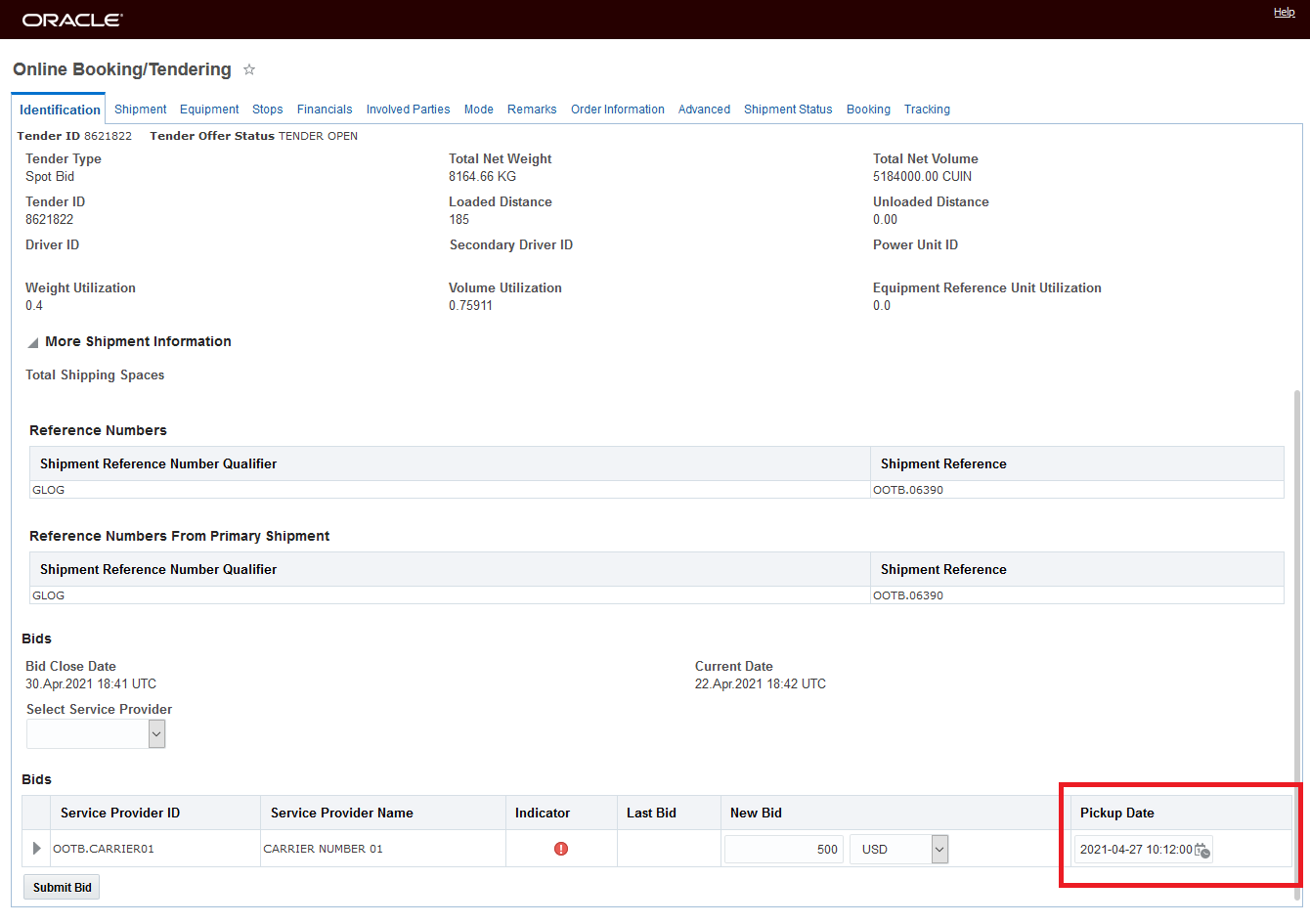
Task: Click the Loaded Distance value 185
Action: 459,220
